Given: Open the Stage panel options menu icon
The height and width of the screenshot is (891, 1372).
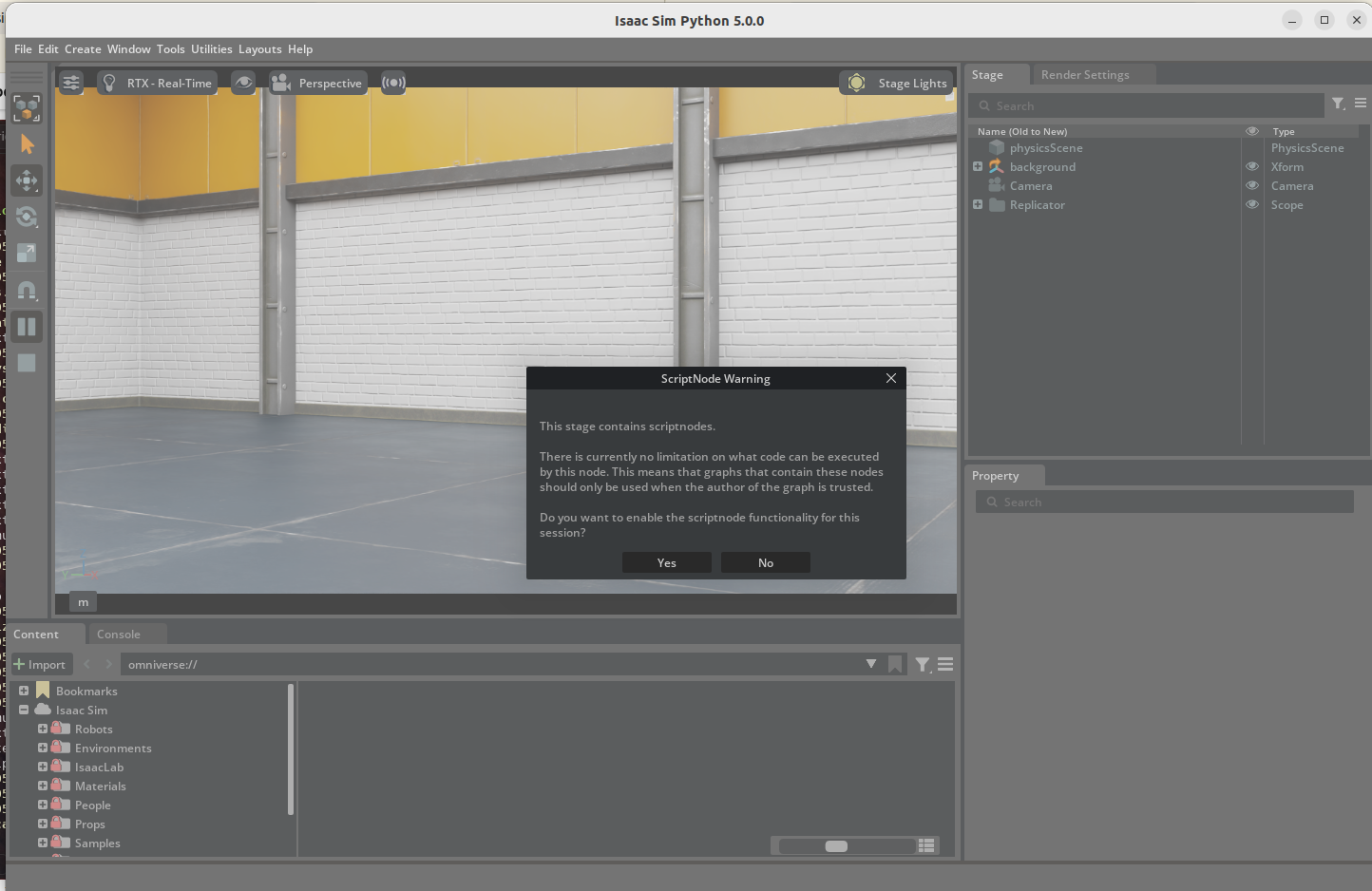Looking at the screenshot, I should click(1361, 104).
